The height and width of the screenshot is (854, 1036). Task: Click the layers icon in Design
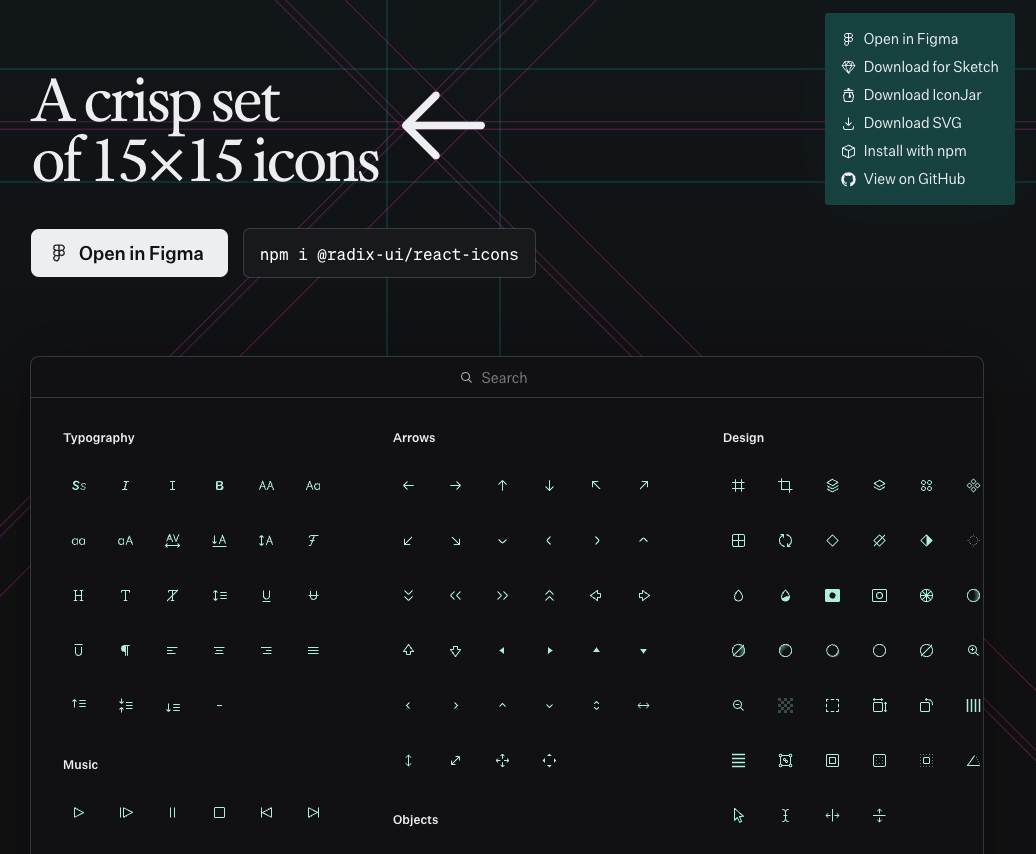point(832,486)
